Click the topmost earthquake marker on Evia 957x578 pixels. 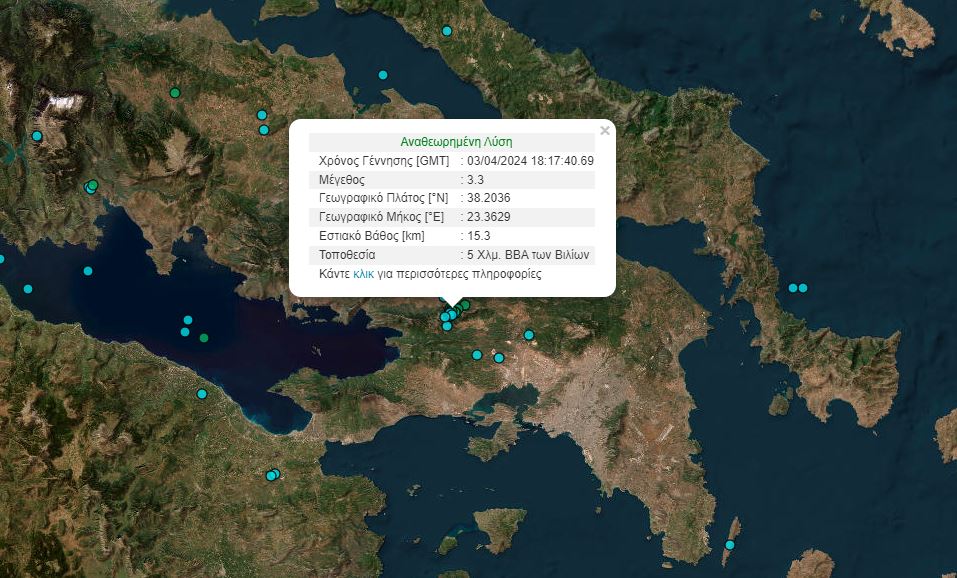447,31
